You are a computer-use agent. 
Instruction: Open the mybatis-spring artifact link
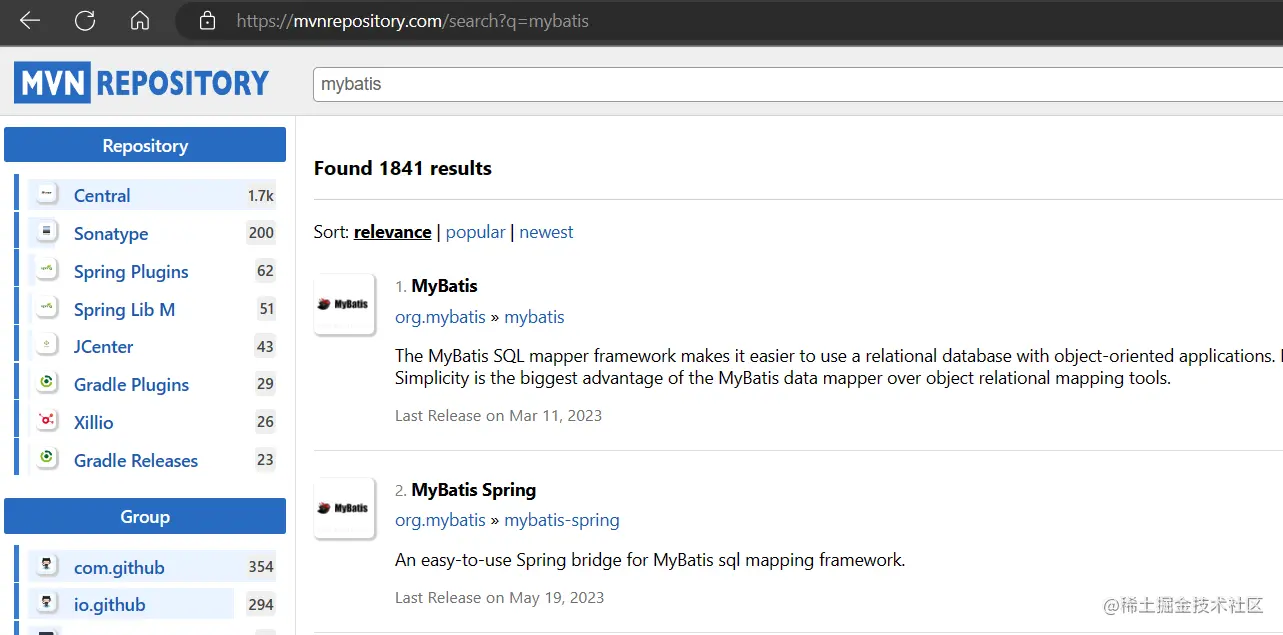coord(562,520)
